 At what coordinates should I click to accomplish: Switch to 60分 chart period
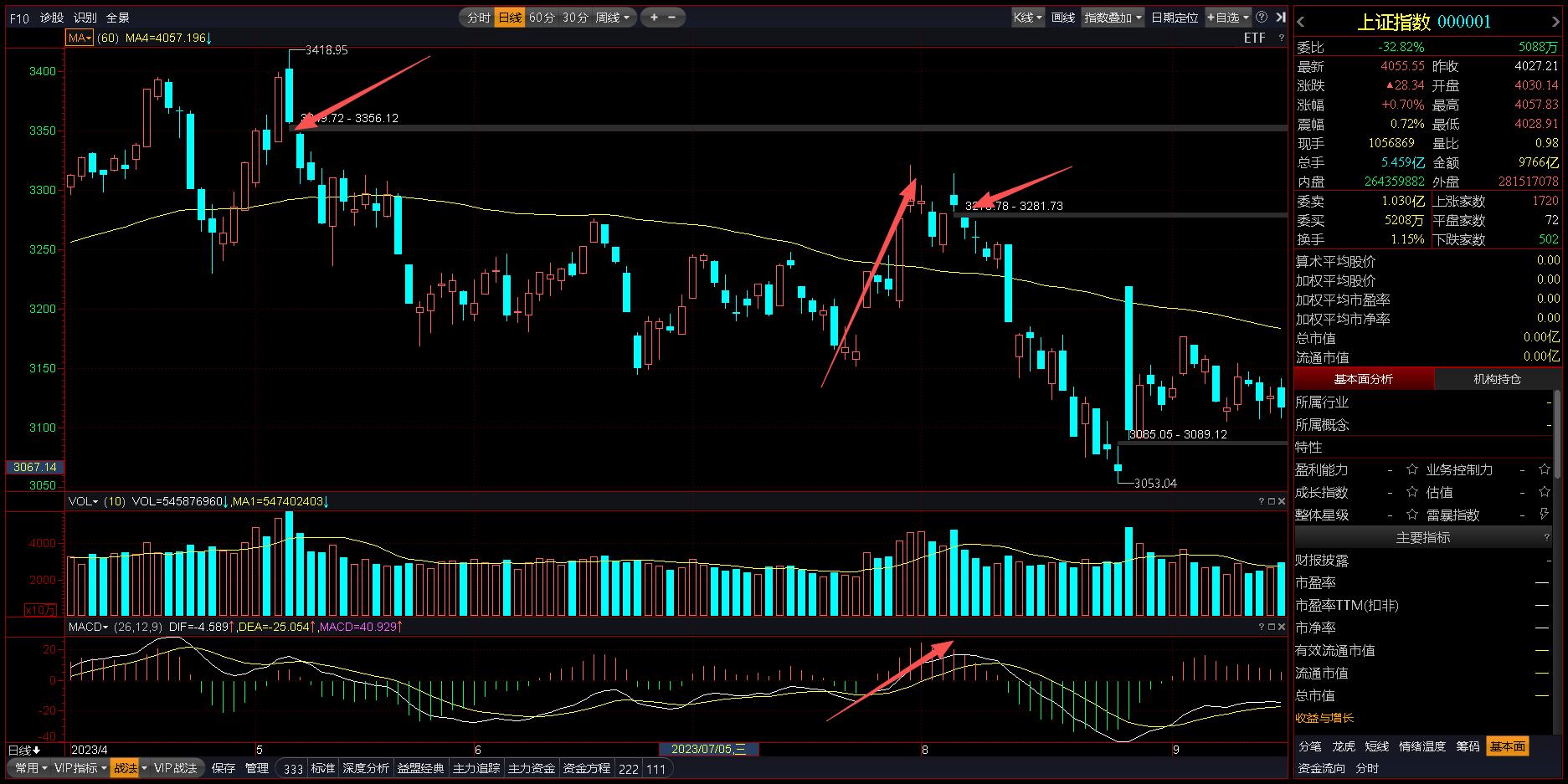542,17
